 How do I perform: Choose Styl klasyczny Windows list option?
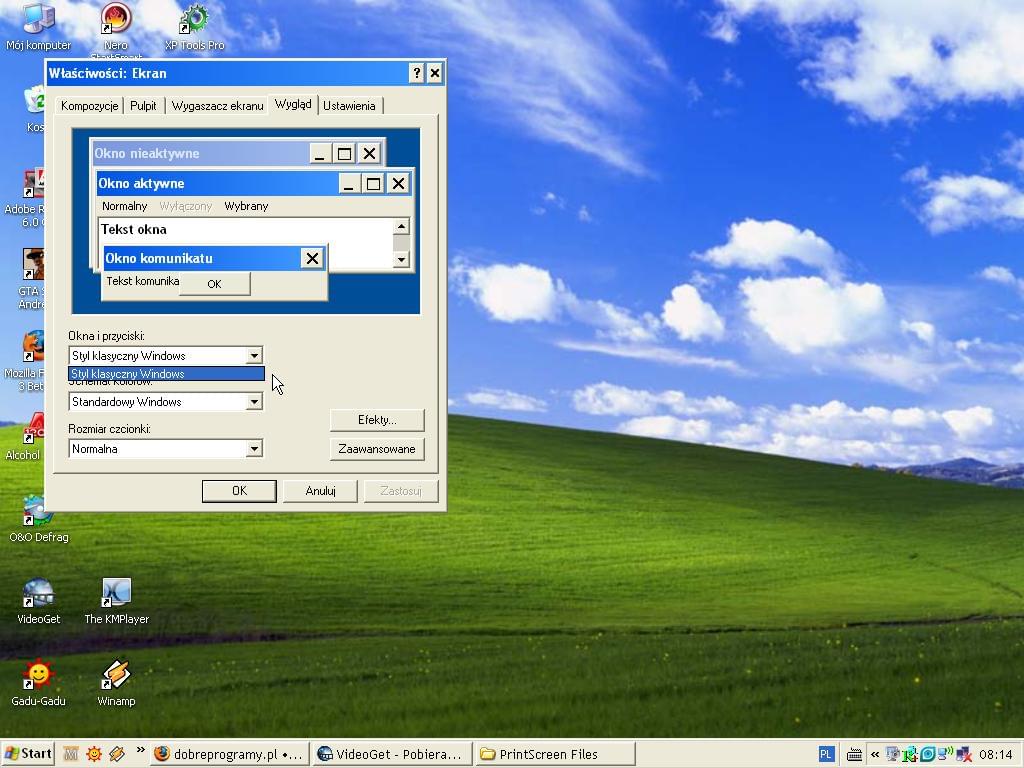pos(167,374)
